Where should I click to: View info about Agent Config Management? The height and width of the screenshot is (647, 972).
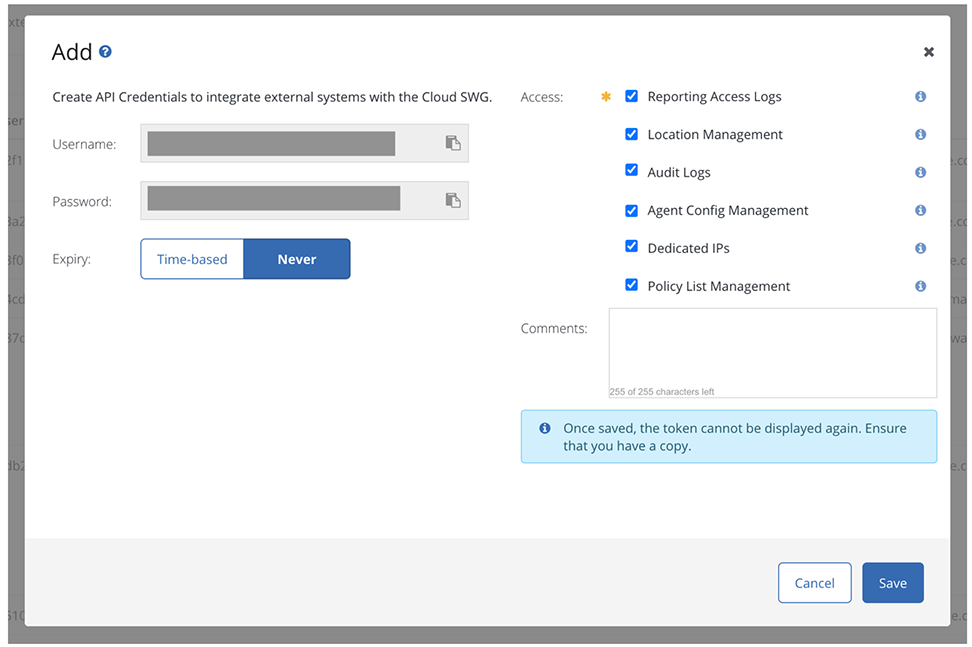(920, 210)
